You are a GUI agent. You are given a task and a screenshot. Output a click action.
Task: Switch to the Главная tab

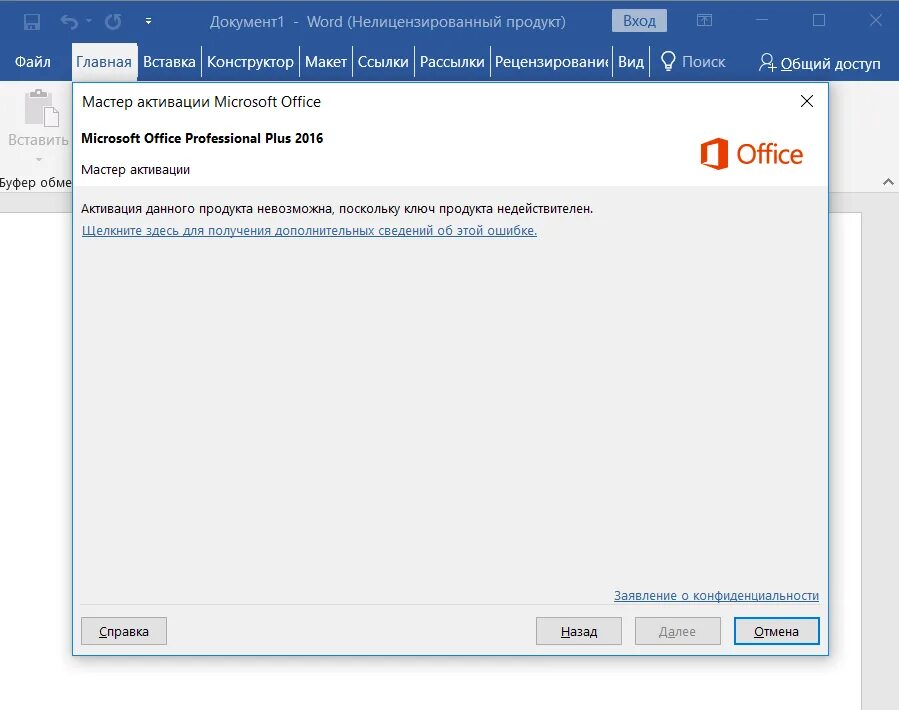104,62
